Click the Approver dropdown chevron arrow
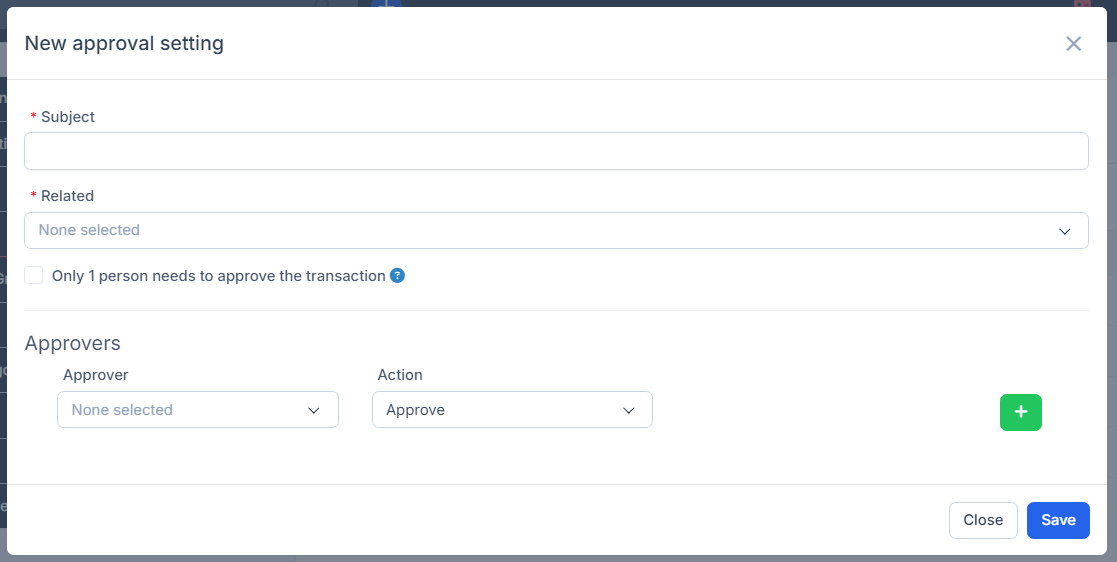1117x562 pixels. click(x=314, y=410)
